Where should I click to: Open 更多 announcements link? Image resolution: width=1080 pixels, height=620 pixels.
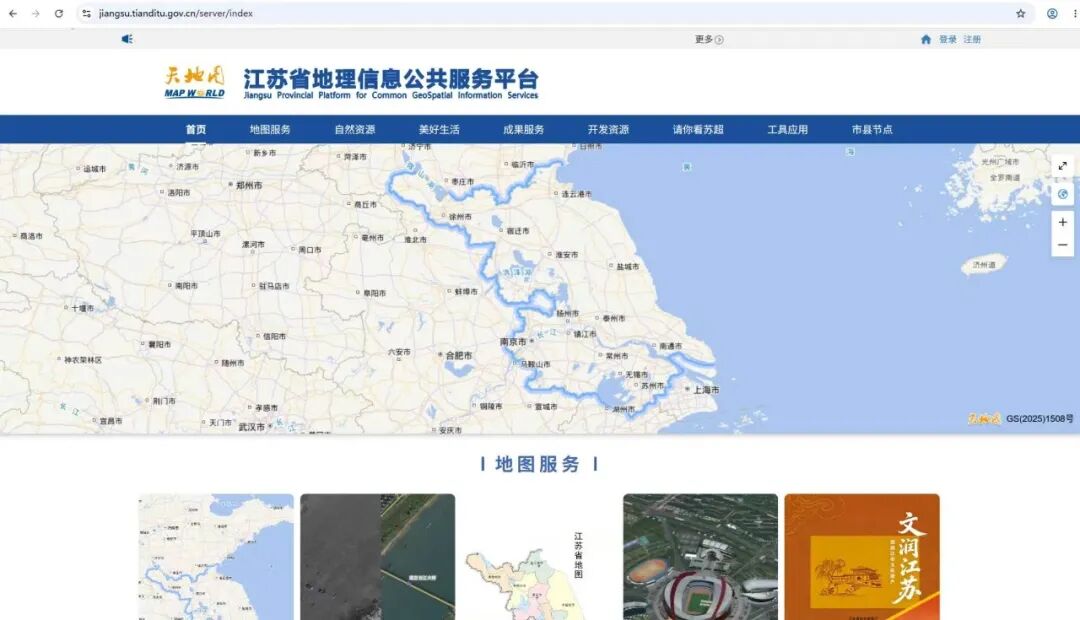pos(709,39)
